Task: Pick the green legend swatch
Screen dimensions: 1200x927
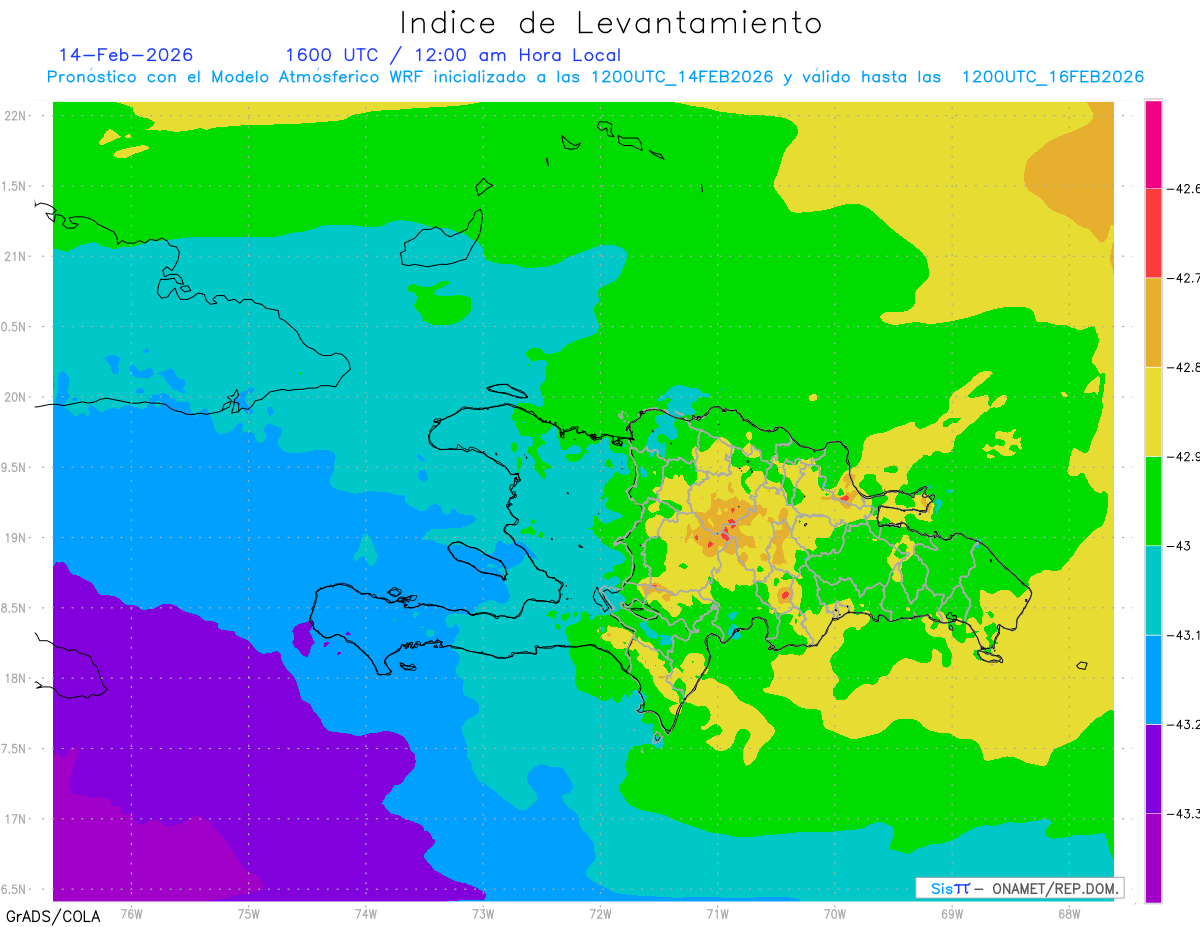Action: pyautogui.click(x=1153, y=501)
